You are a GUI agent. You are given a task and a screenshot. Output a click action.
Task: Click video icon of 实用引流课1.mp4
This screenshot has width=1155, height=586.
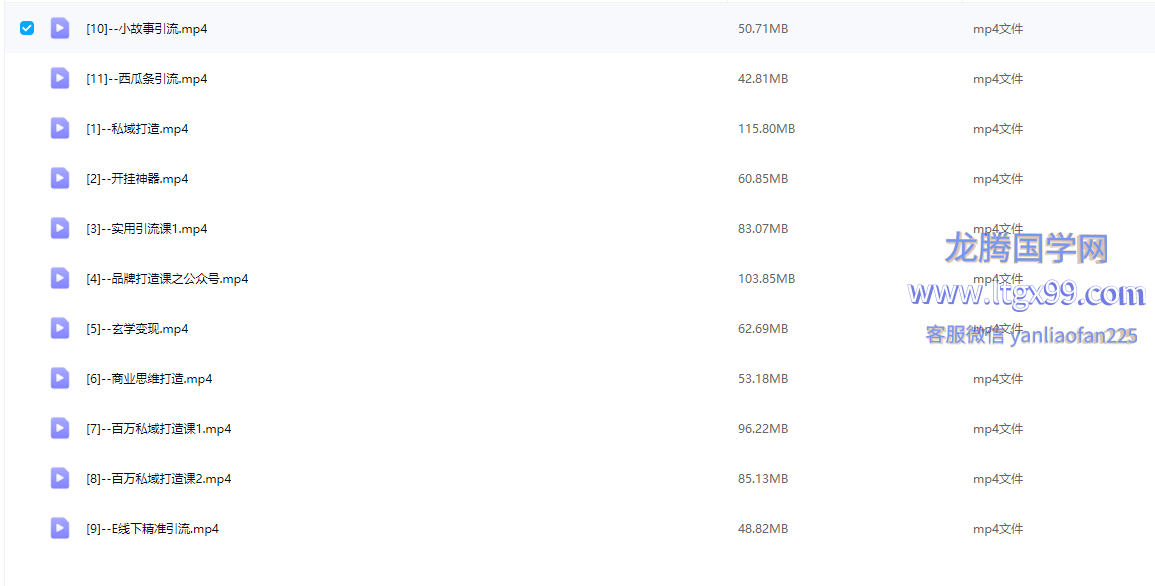click(60, 228)
